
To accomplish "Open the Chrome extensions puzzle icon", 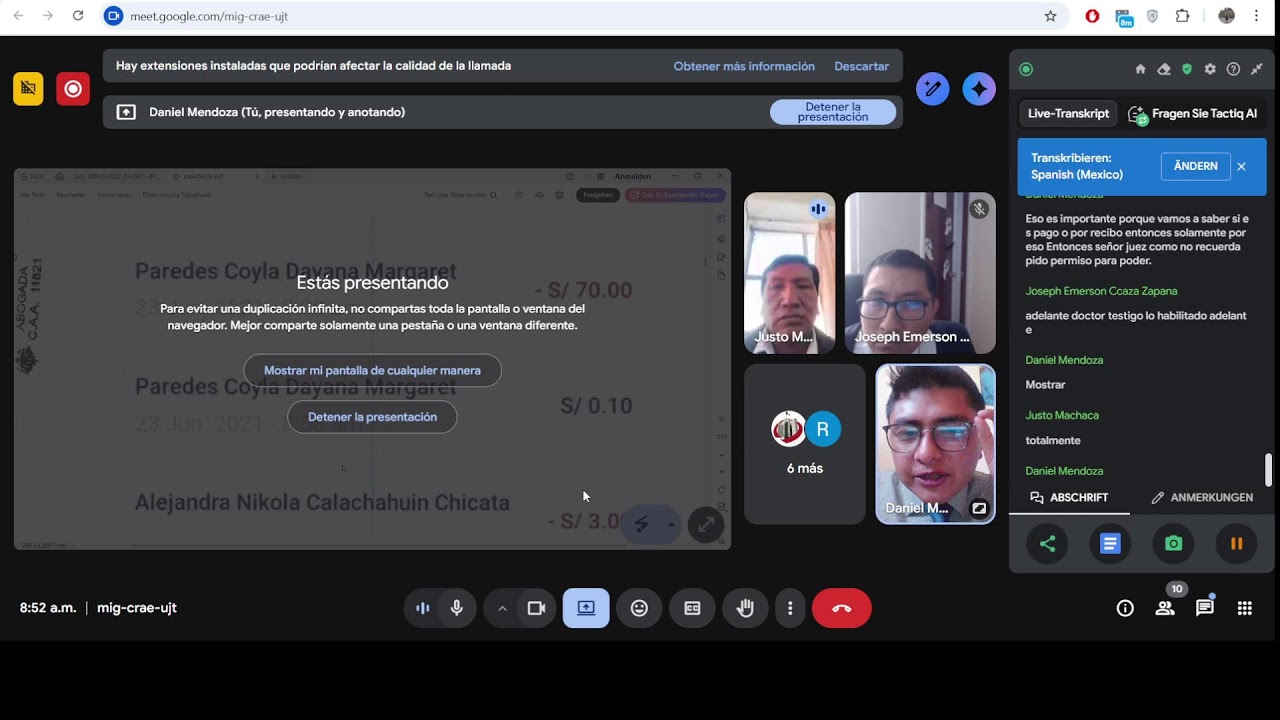I will tap(1183, 16).
